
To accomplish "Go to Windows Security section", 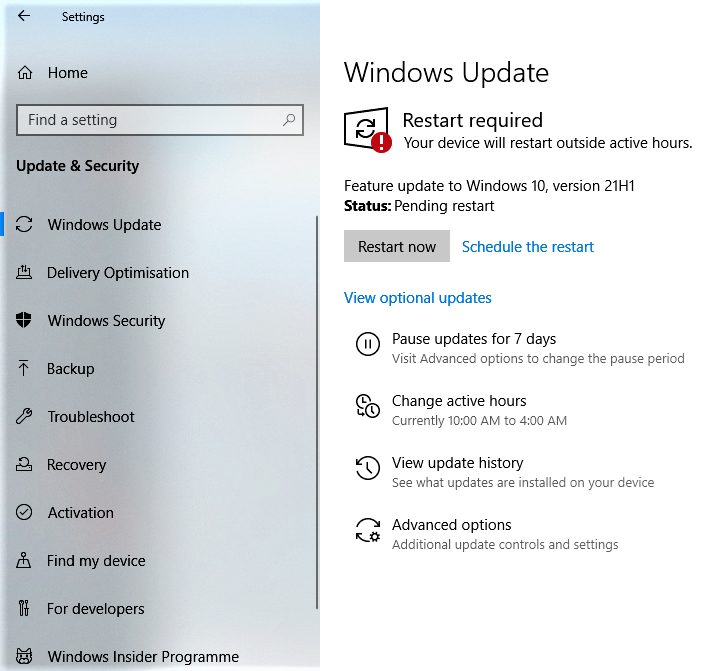I will 106,320.
